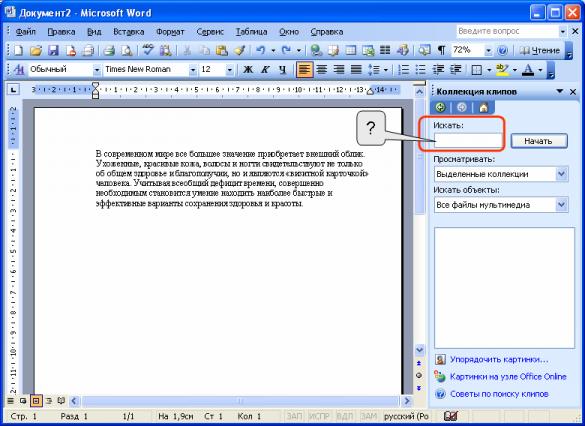Undo the last action
Image resolution: width=585 pixels, height=426 pixels.
point(260,50)
